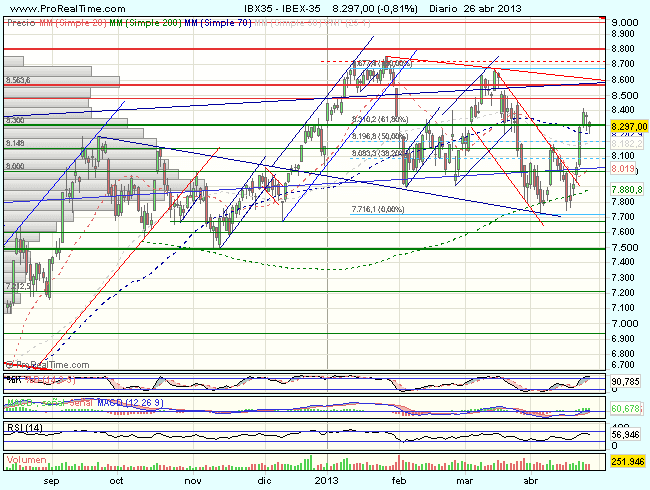Click the 7.880,8 moving average value label

[x=626, y=188]
